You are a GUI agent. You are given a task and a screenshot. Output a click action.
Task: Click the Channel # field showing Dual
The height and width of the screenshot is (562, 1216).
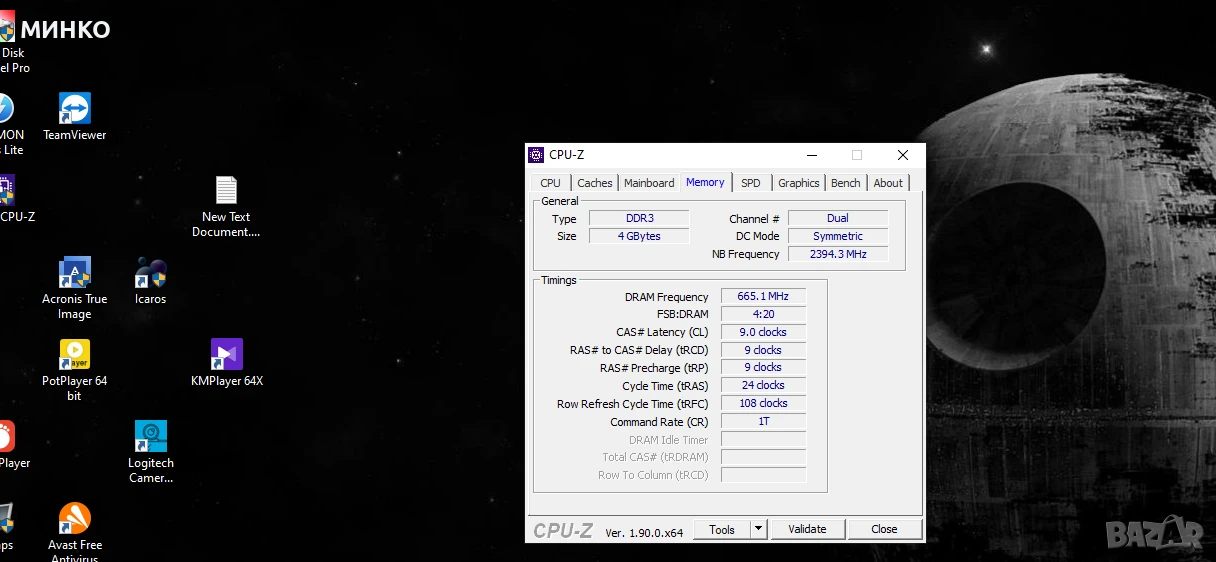(x=838, y=218)
